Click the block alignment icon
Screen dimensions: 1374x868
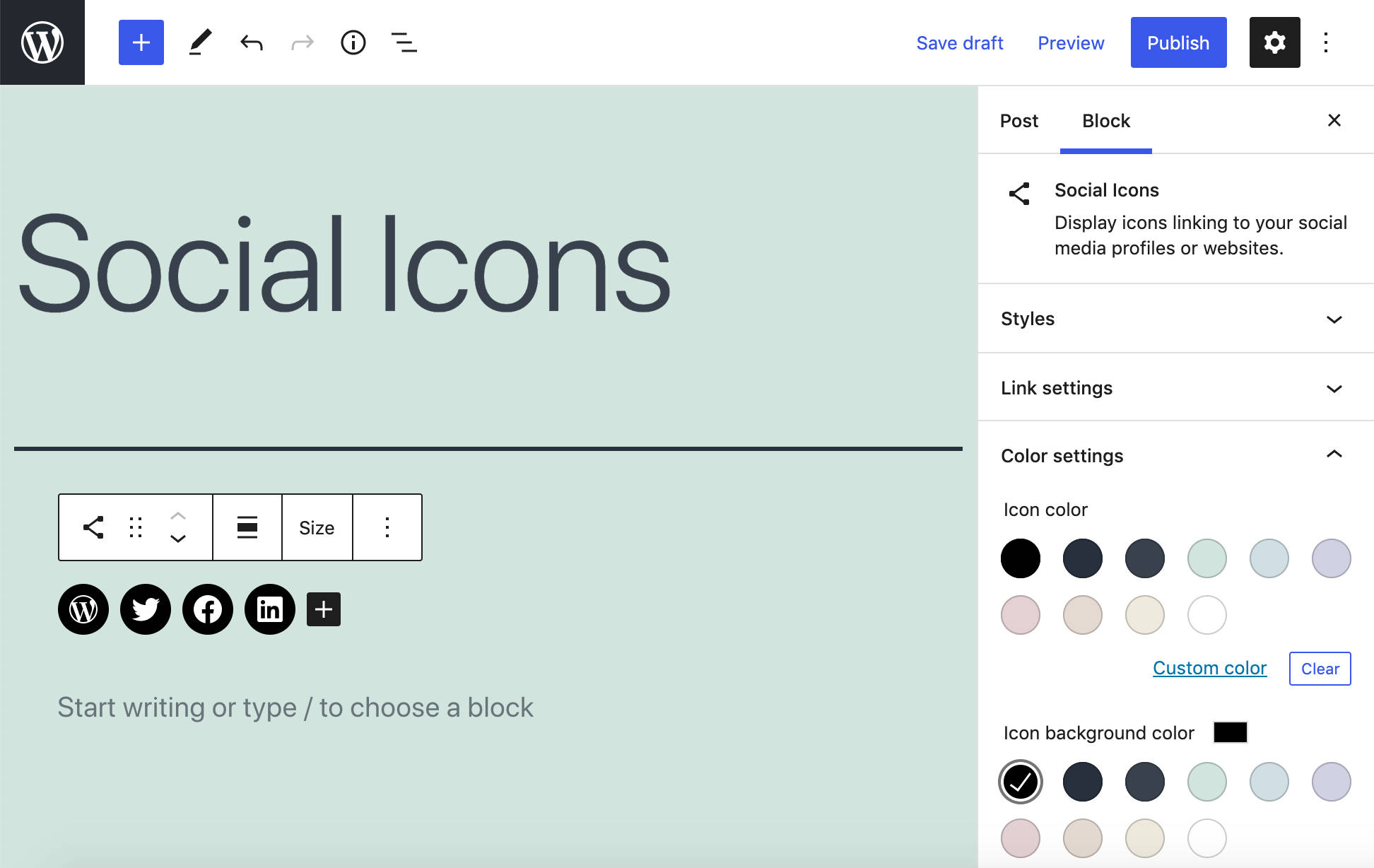pos(247,527)
